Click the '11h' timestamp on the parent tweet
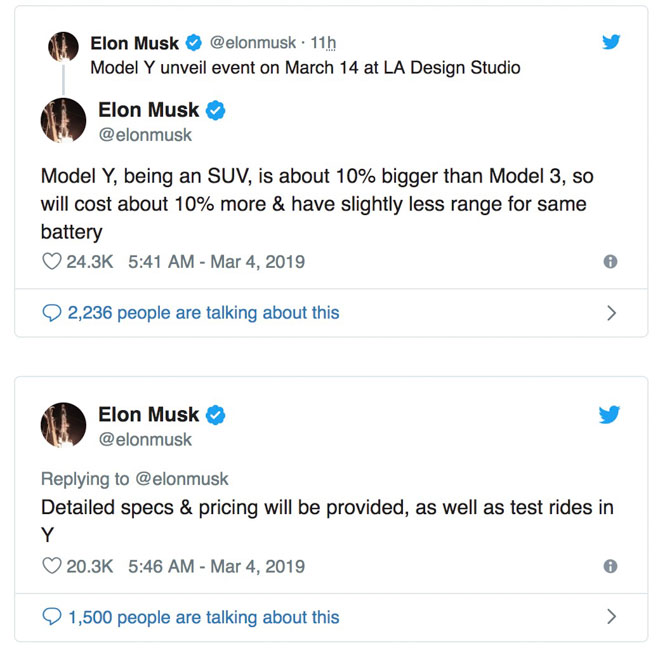The image size is (660, 650). point(324,43)
